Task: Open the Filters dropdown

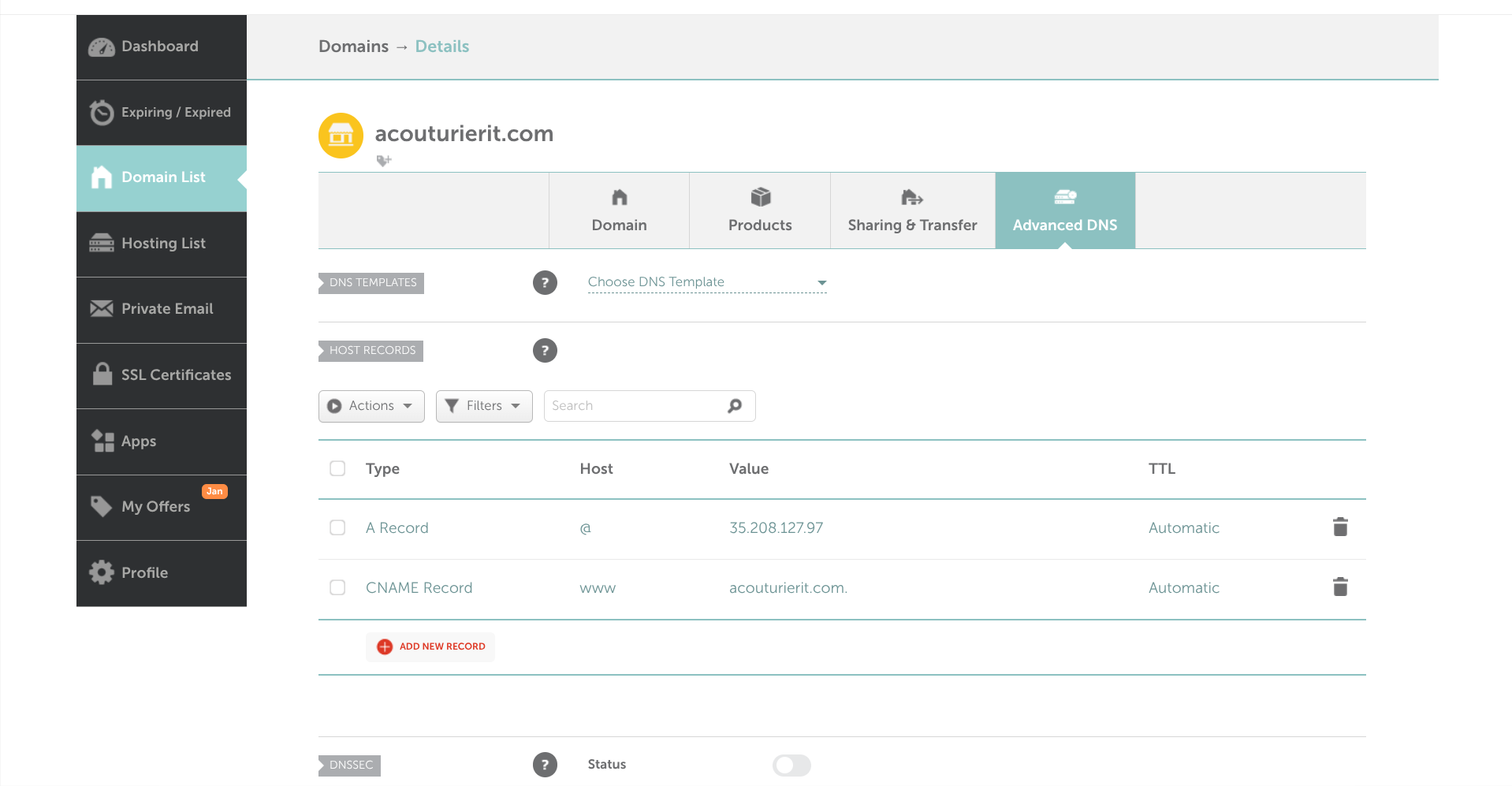Action: coord(484,406)
